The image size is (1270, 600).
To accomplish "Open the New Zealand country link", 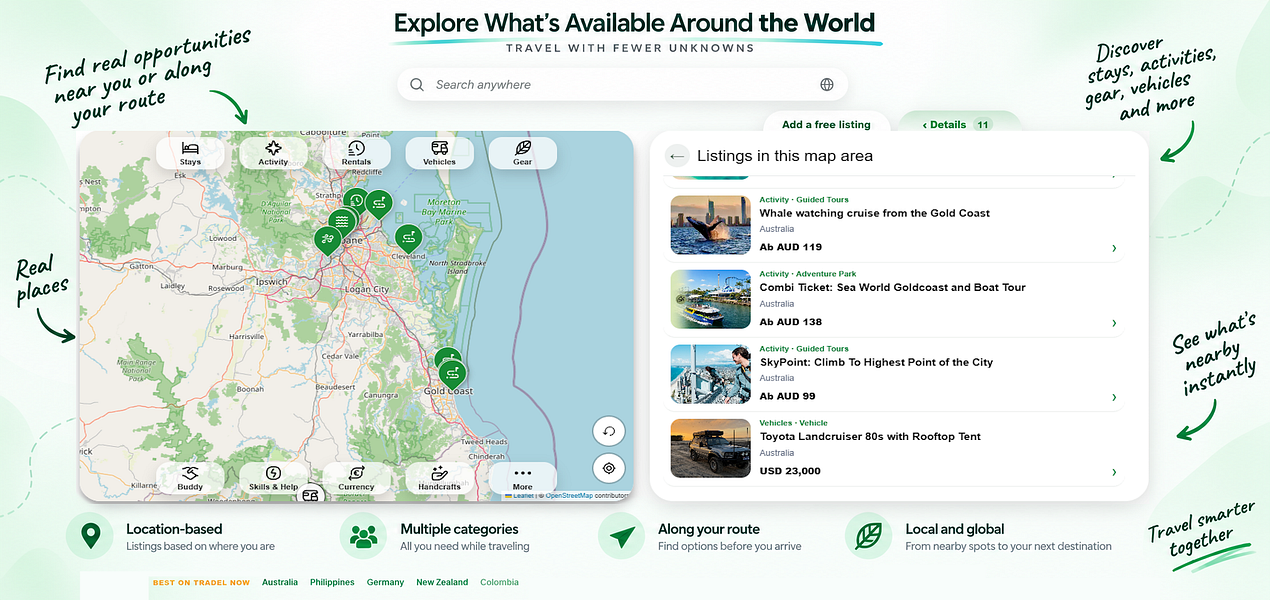I will (442, 582).
